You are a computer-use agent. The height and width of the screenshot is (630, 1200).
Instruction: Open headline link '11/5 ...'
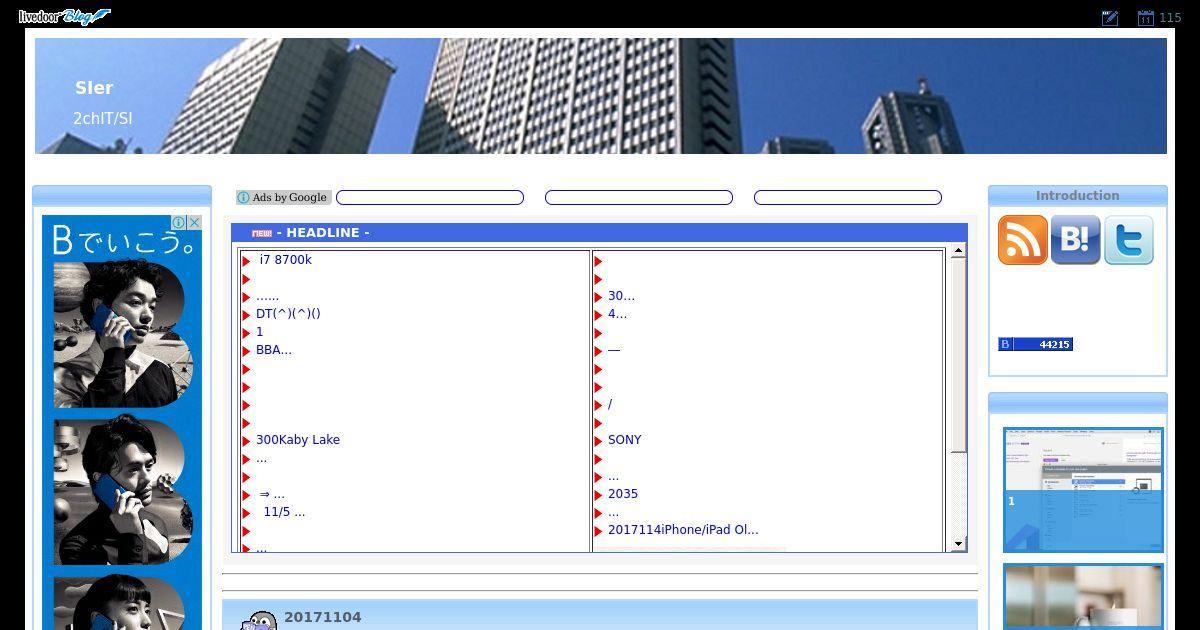[x=284, y=512]
